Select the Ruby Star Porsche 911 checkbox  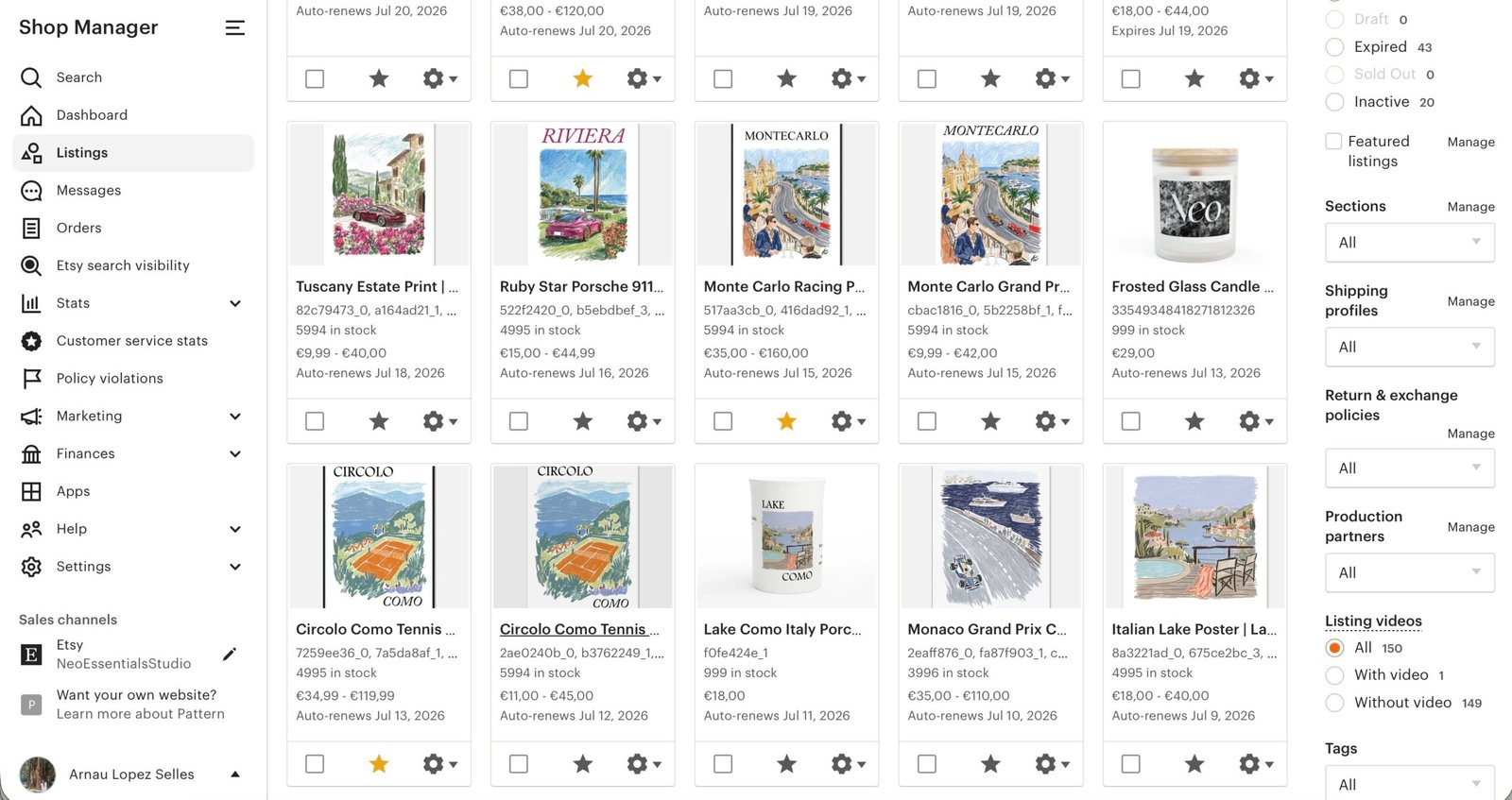coord(519,421)
